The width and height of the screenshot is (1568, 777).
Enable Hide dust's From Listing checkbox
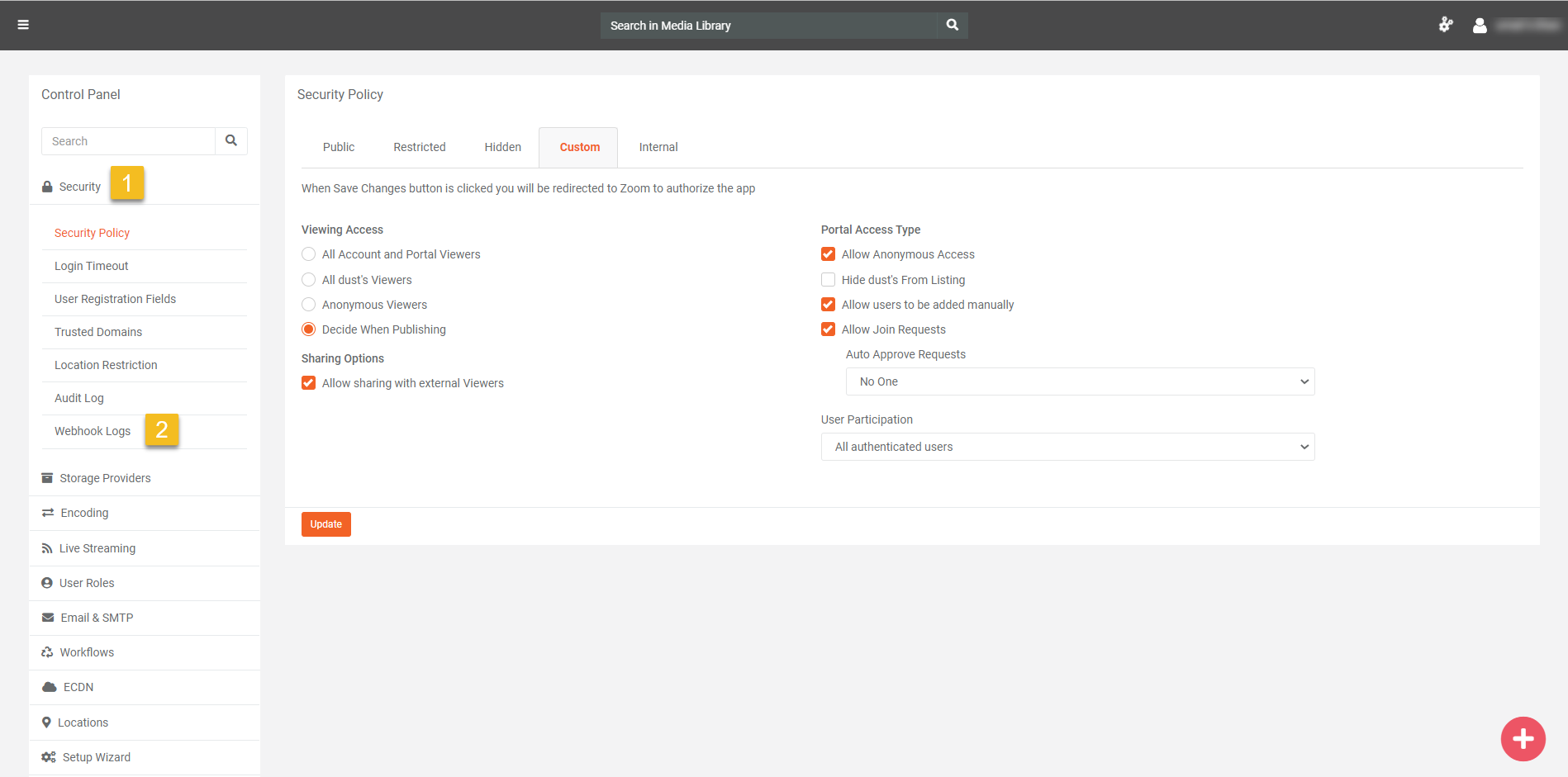click(x=828, y=280)
